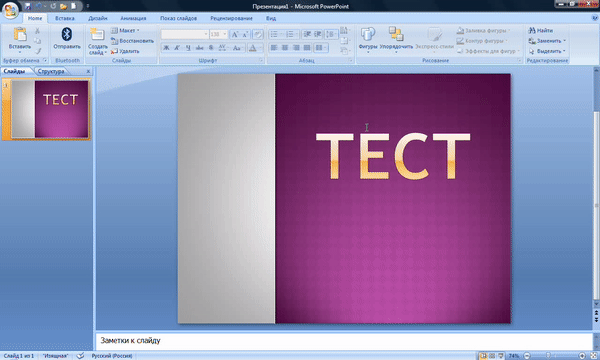
Task: Switch to the Рецензирование ribbon tab
Action: tap(231, 18)
